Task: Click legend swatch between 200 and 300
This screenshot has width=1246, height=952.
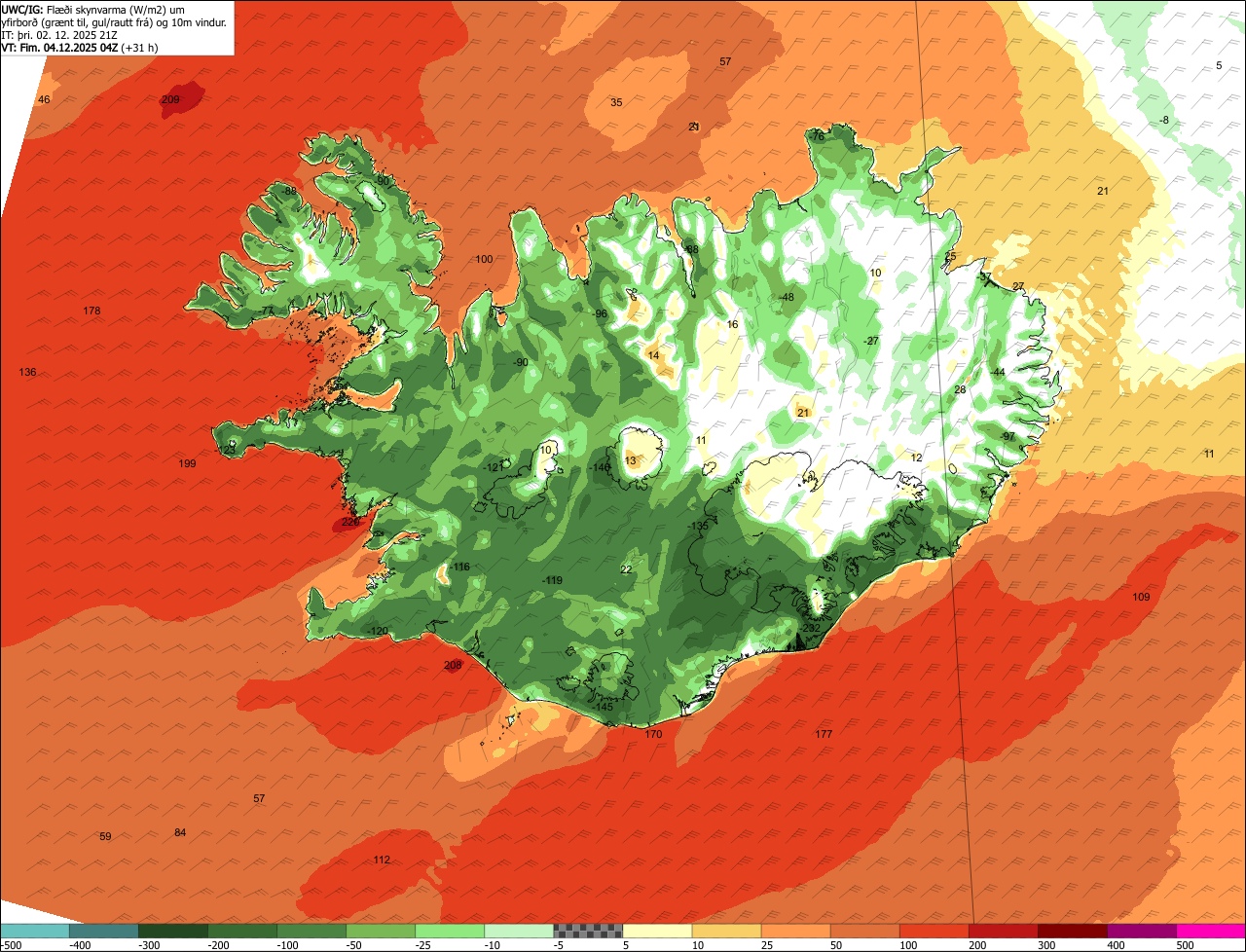Action: point(1002,931)
